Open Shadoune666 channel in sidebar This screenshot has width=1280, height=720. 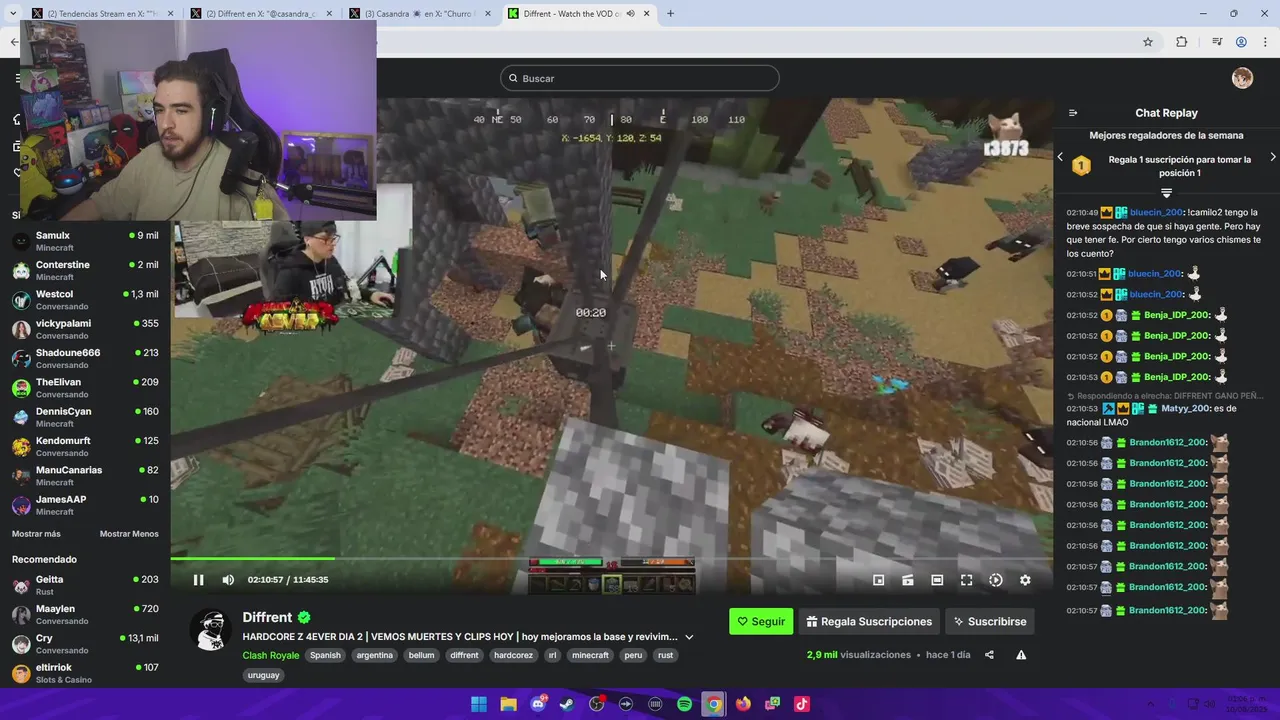click(x=85, y=358)
